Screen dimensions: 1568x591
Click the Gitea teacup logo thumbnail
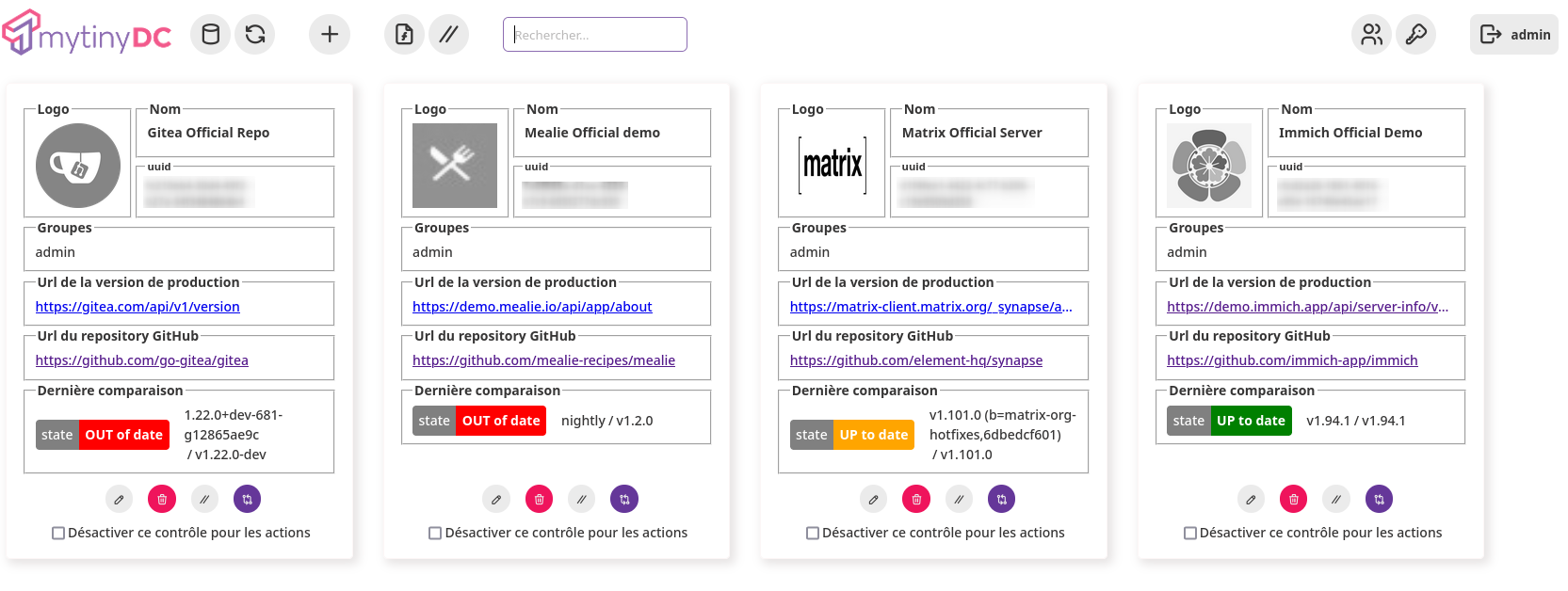click(x=78, y=166)
